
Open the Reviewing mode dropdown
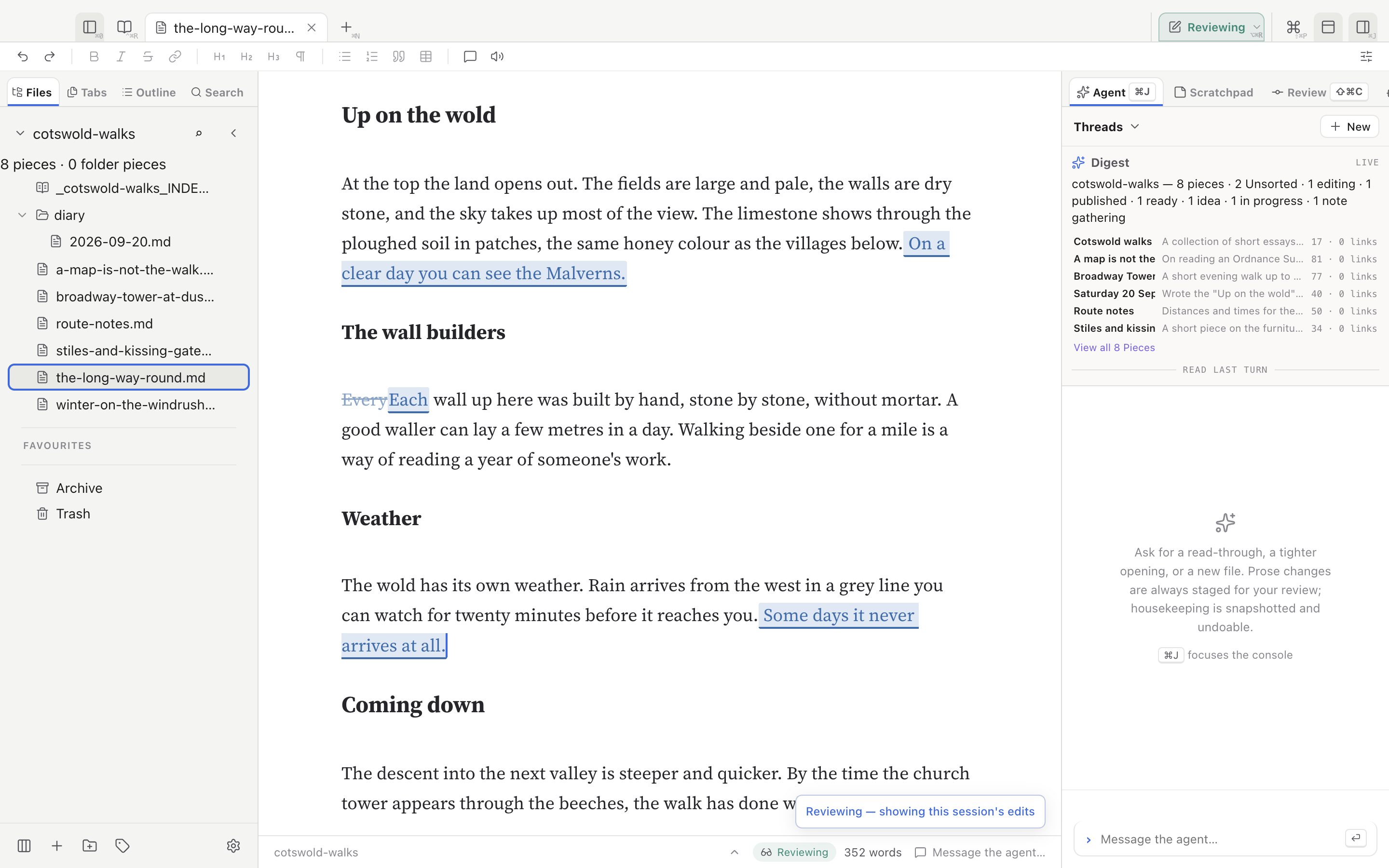pyautogui.click(x=1211, y=27)
